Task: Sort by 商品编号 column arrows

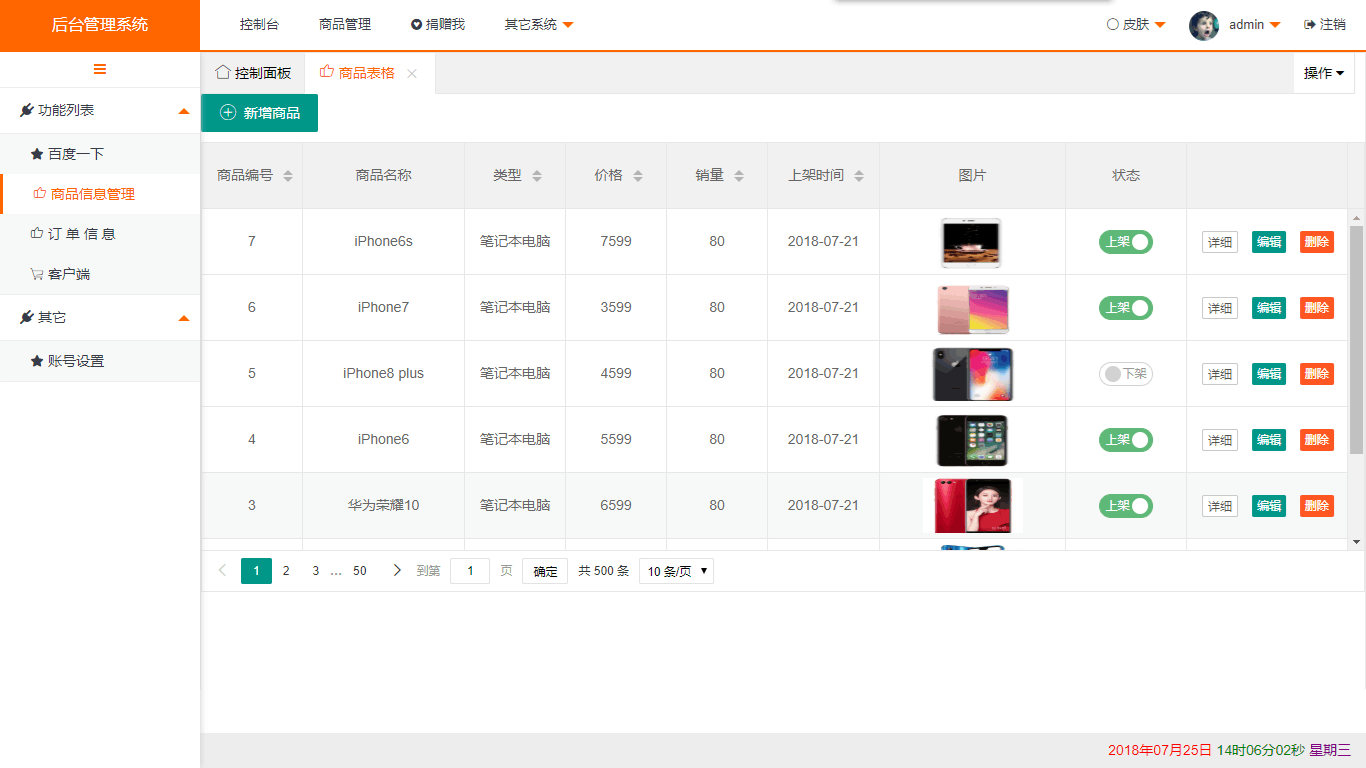Action: 288,176
